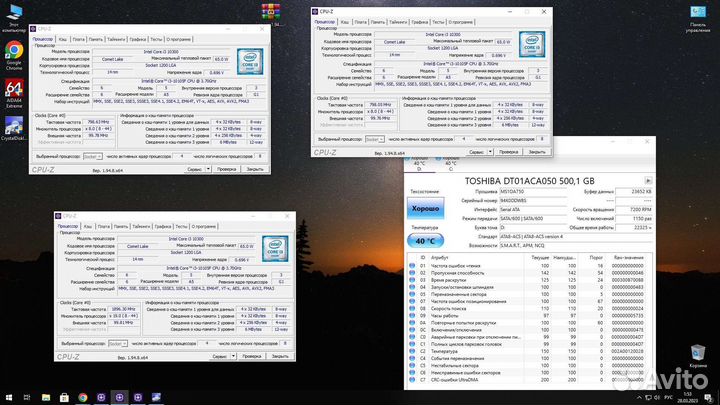Click Проверка in the 798.03 MHz CPU-Z window
The image size is (720, 405).
(508, 152)
